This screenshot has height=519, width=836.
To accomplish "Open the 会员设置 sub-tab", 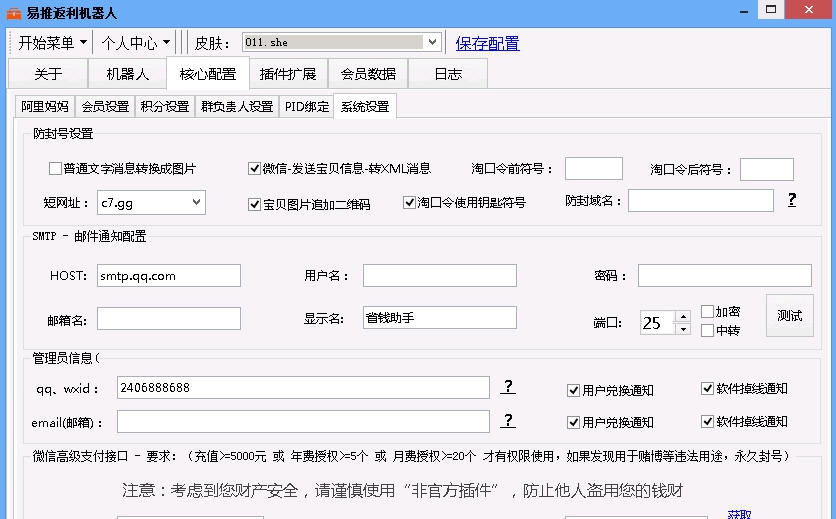I will pos(105,107).
